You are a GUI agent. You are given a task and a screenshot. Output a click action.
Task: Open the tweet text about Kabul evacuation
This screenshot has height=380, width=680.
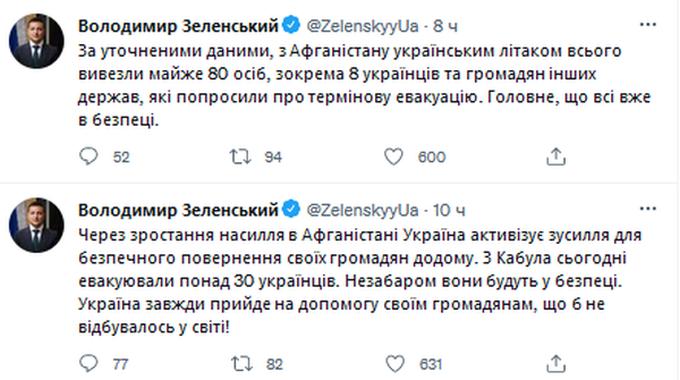pyautogui.click(x=361, y=281)
